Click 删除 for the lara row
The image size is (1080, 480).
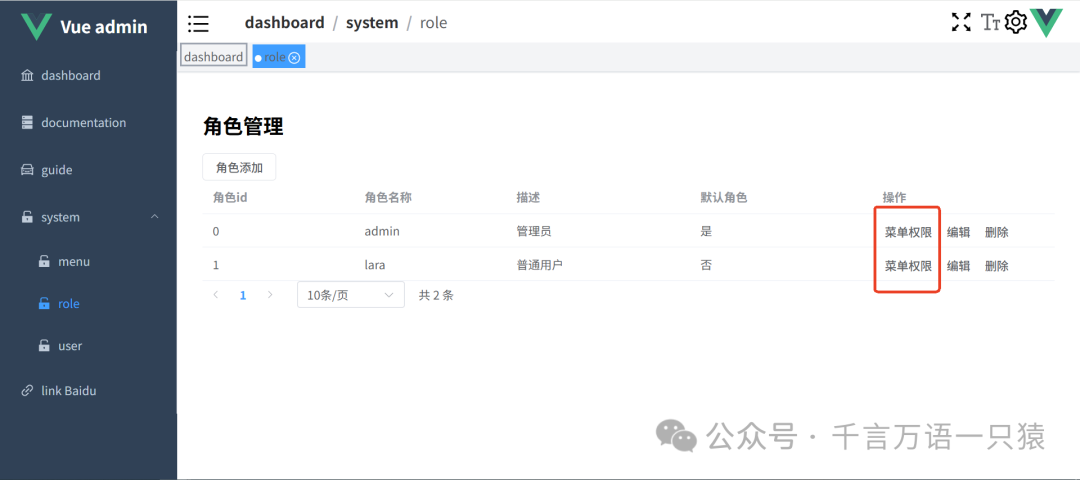pos(997,266)
